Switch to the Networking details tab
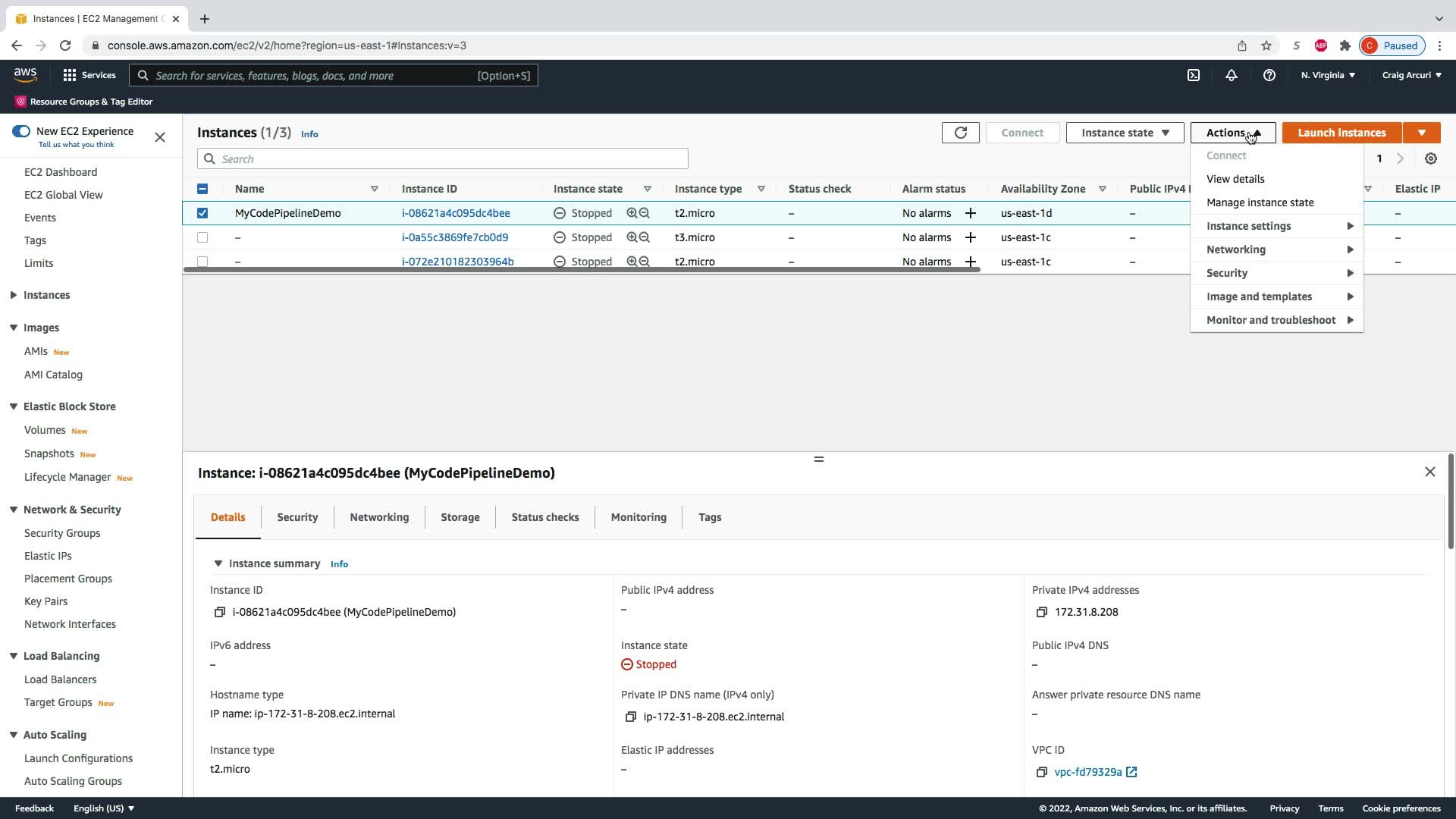Image resolution: width=1456 pixels, height=819 pixels. [x=379, y=517]
